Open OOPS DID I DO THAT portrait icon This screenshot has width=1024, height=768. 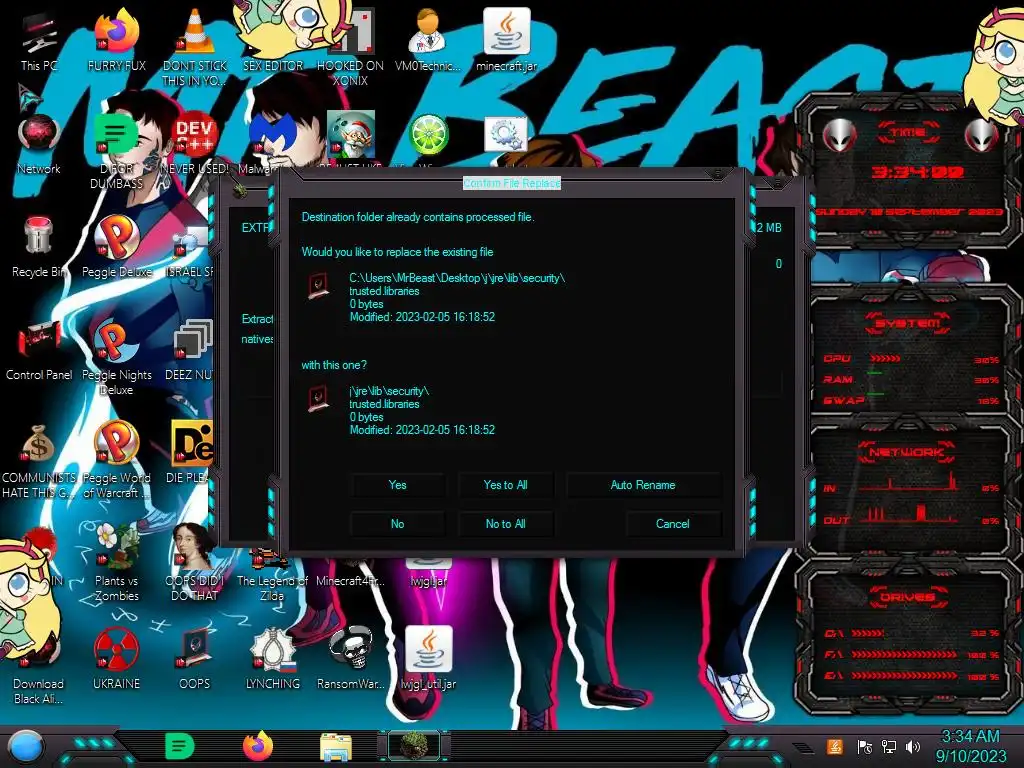coord(195,562)
